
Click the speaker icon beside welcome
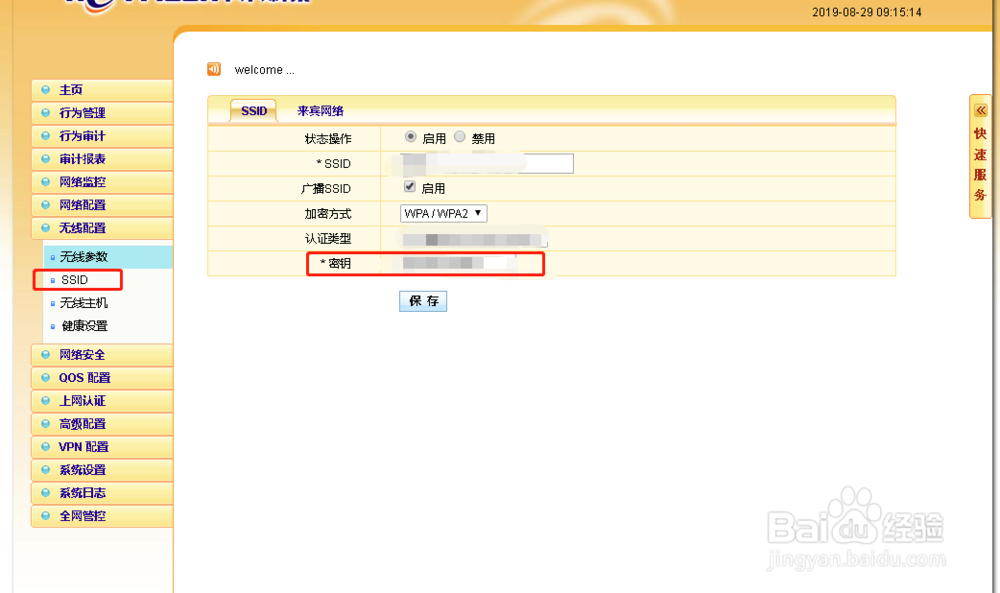[x=212, y=69]
